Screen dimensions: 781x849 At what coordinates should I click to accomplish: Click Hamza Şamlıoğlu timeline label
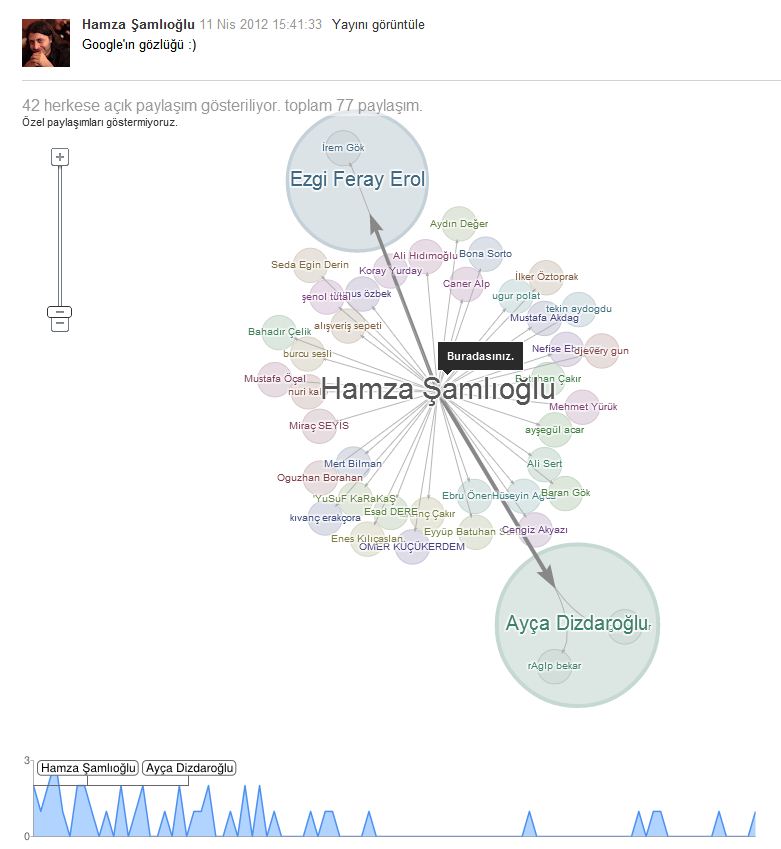[x=88, y=768]
